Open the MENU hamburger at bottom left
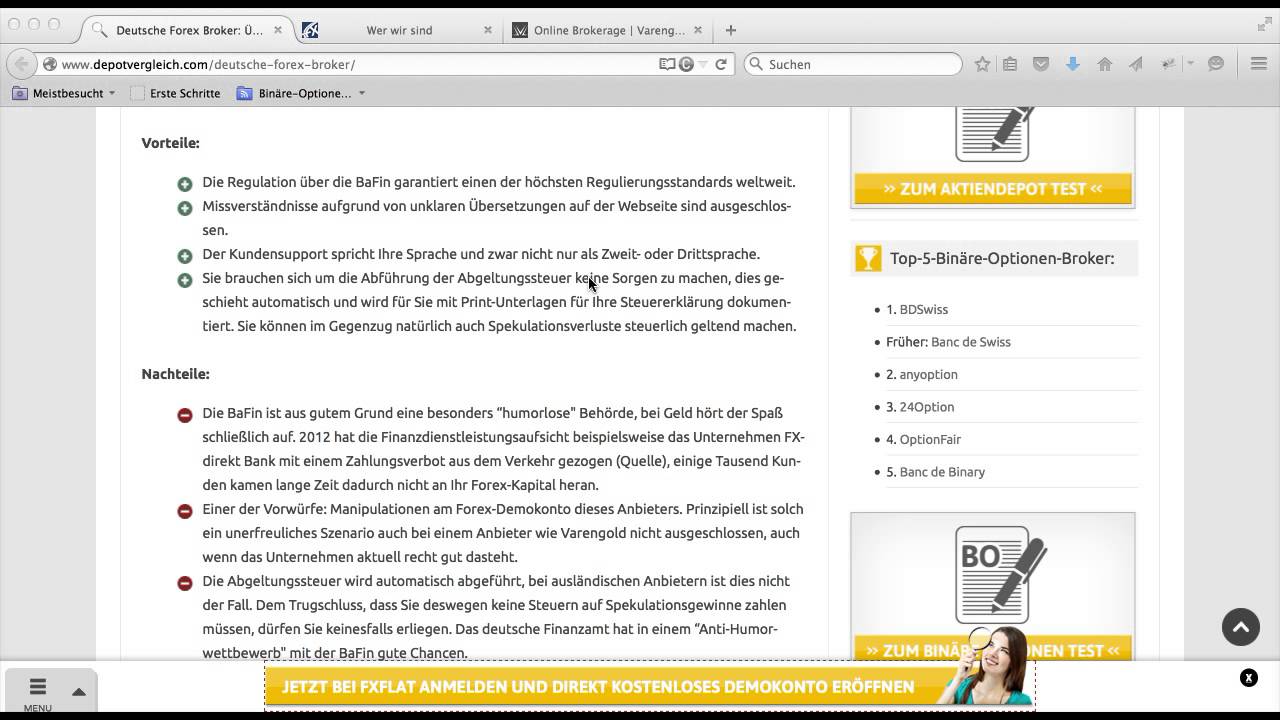Viewport: 1280px width, 720px height. (37, 691)
